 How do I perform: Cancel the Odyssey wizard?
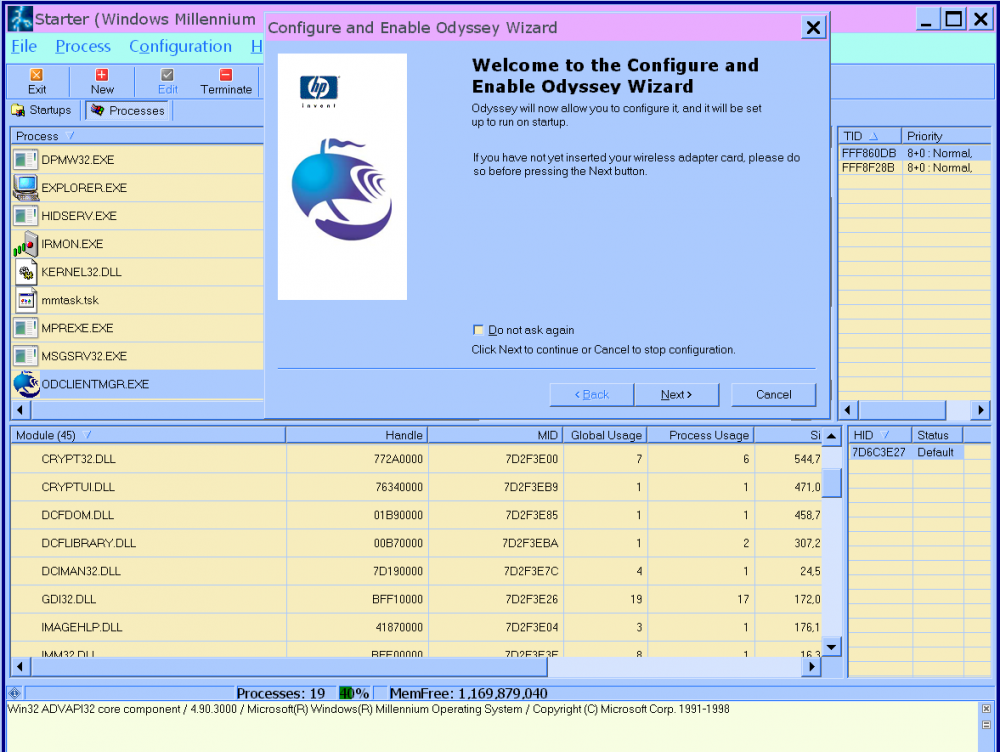click(x=773, y=395)
